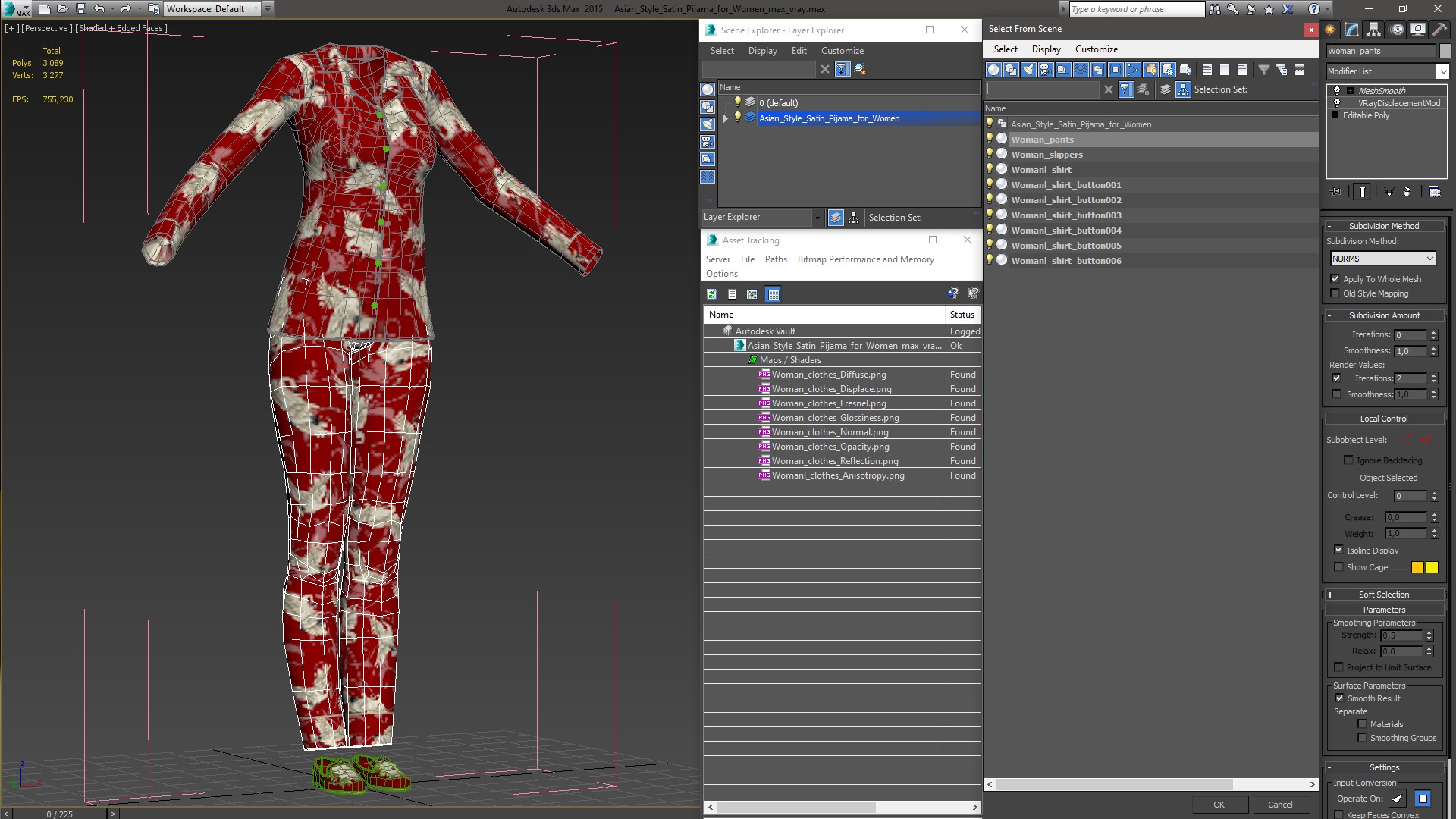This screenshot has width=1456, height=819.
Task: Toggle Smooth Result checkbox
Action: click(x=1339, y=698)
